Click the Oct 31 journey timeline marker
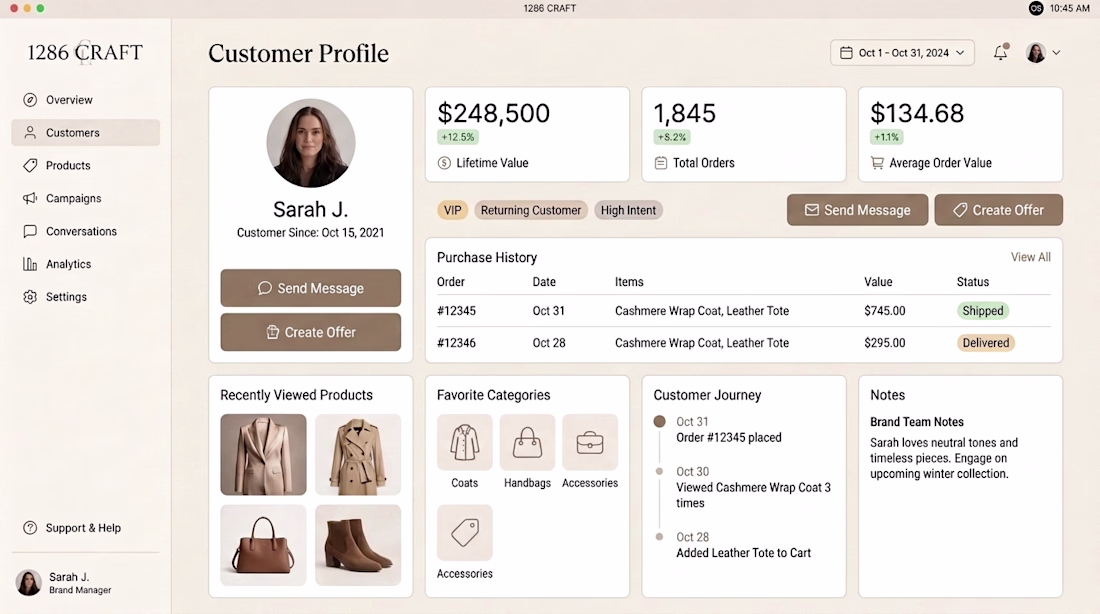The height and width of the screenshot is (614, 1100). (x=659, y=422)
